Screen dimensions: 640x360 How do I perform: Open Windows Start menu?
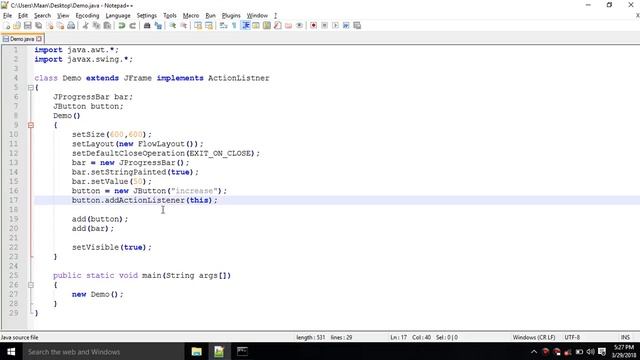11,352
